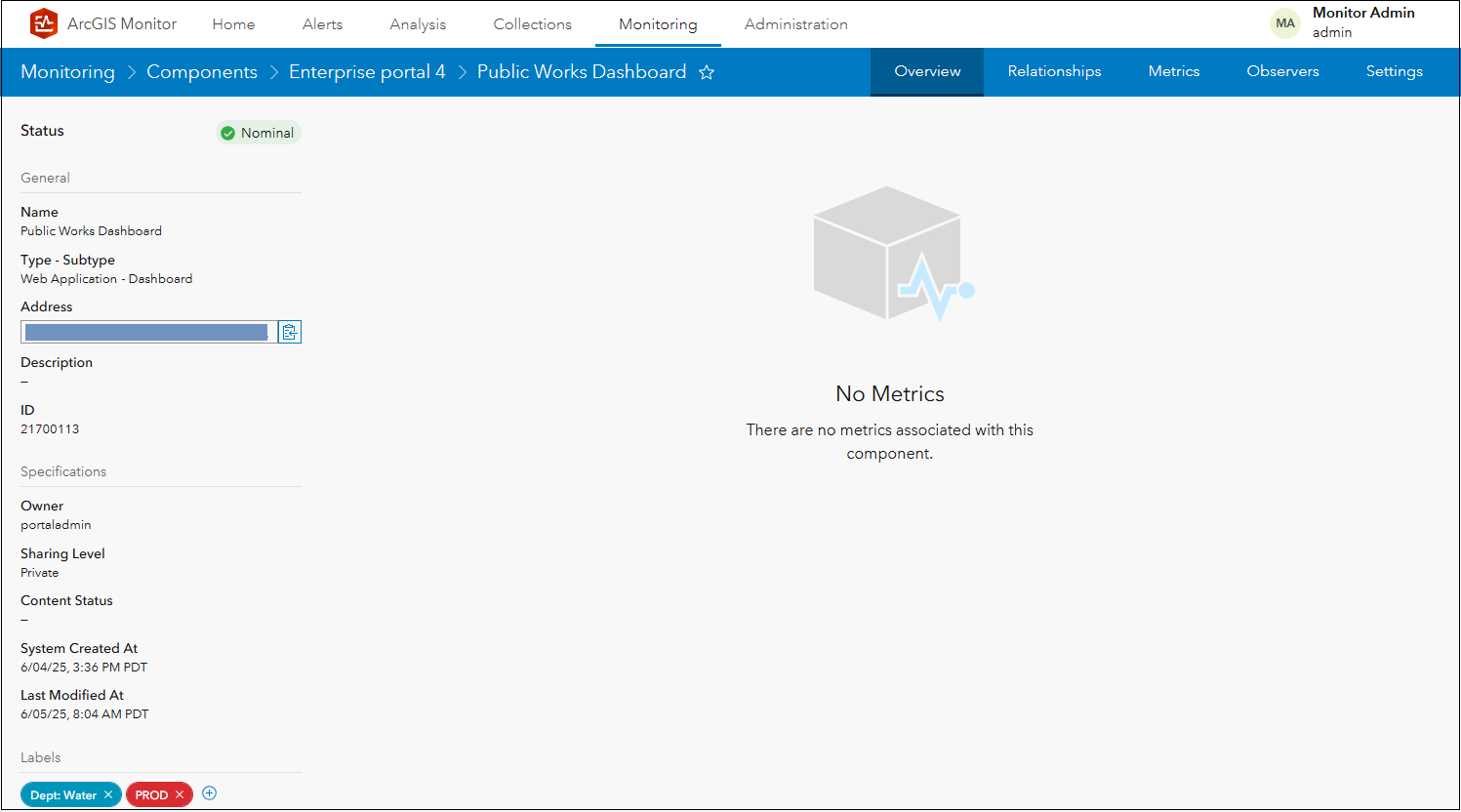Click the Sharing Level value Private

click(x=39, y=573)
